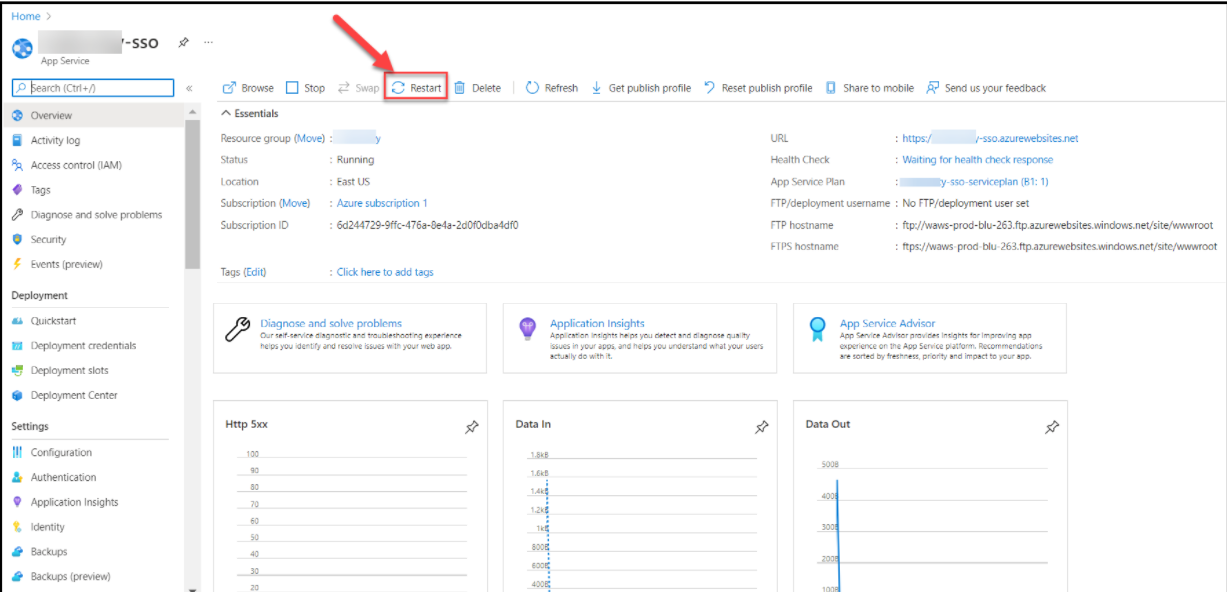Select the FTPS hostname value
This screenshot has height=592, width=1227.
[x=1059, y=246]
